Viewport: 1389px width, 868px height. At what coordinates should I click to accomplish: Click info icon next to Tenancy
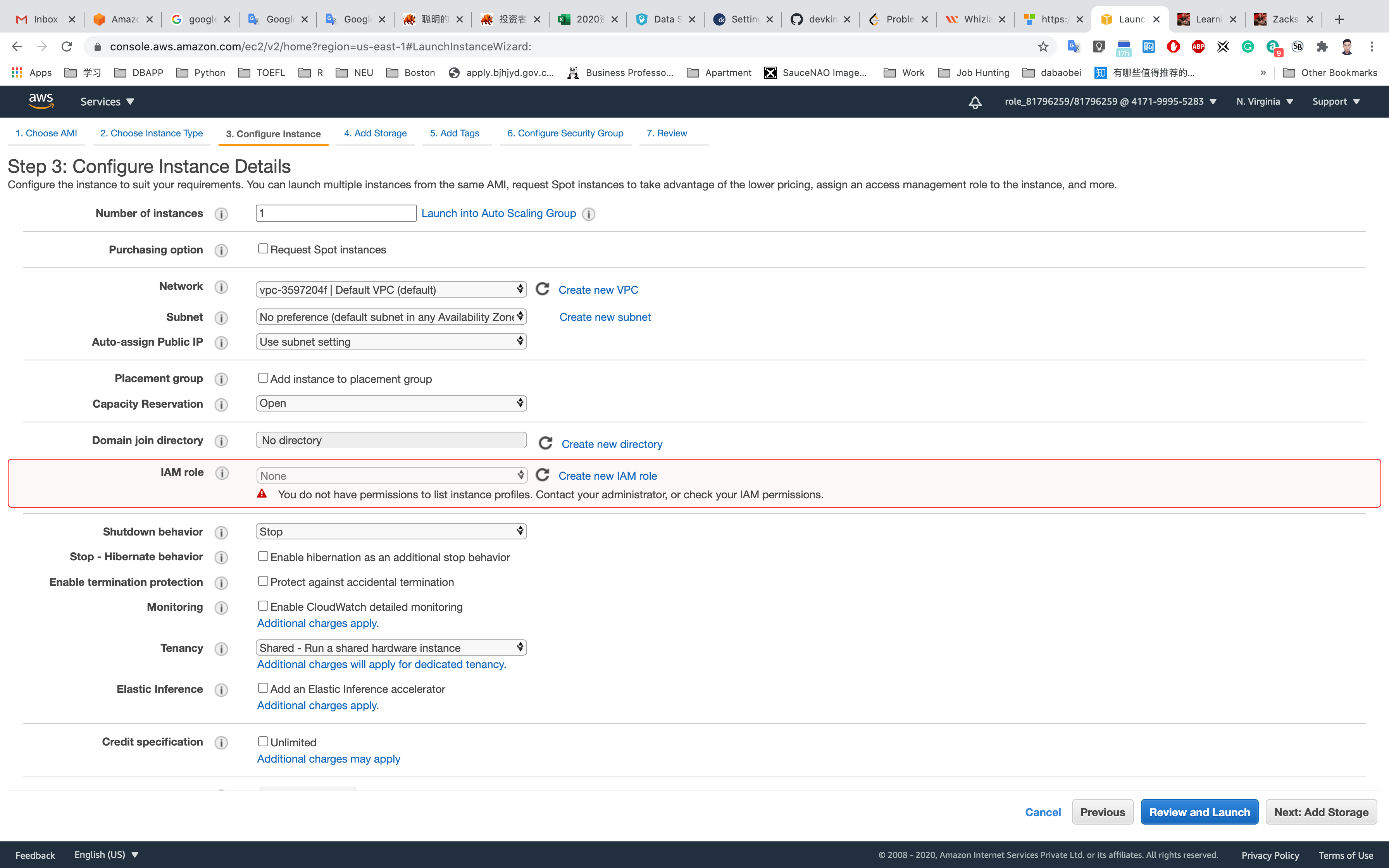tap(221, 649)
